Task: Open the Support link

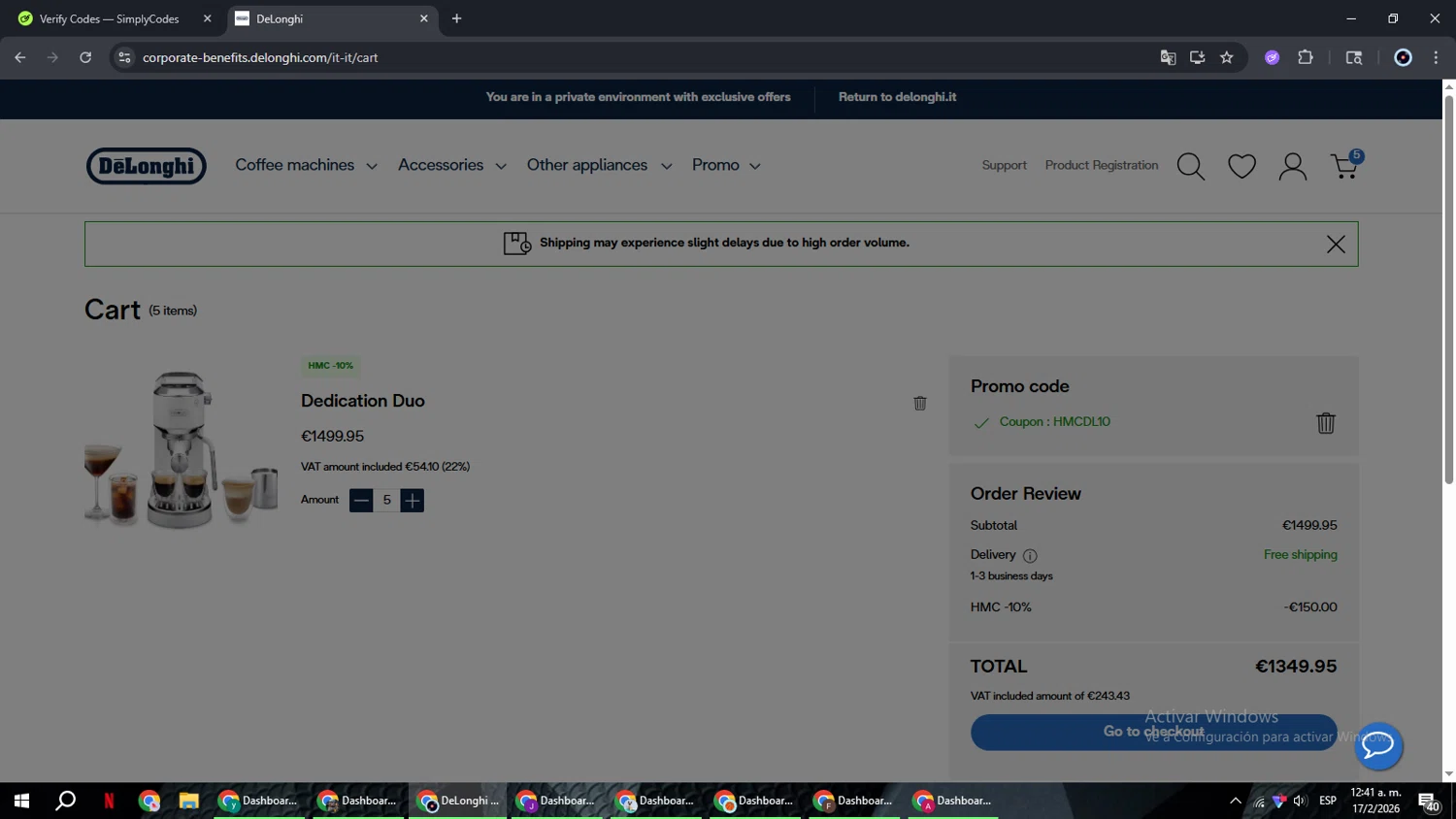Action: [1004, 165]
